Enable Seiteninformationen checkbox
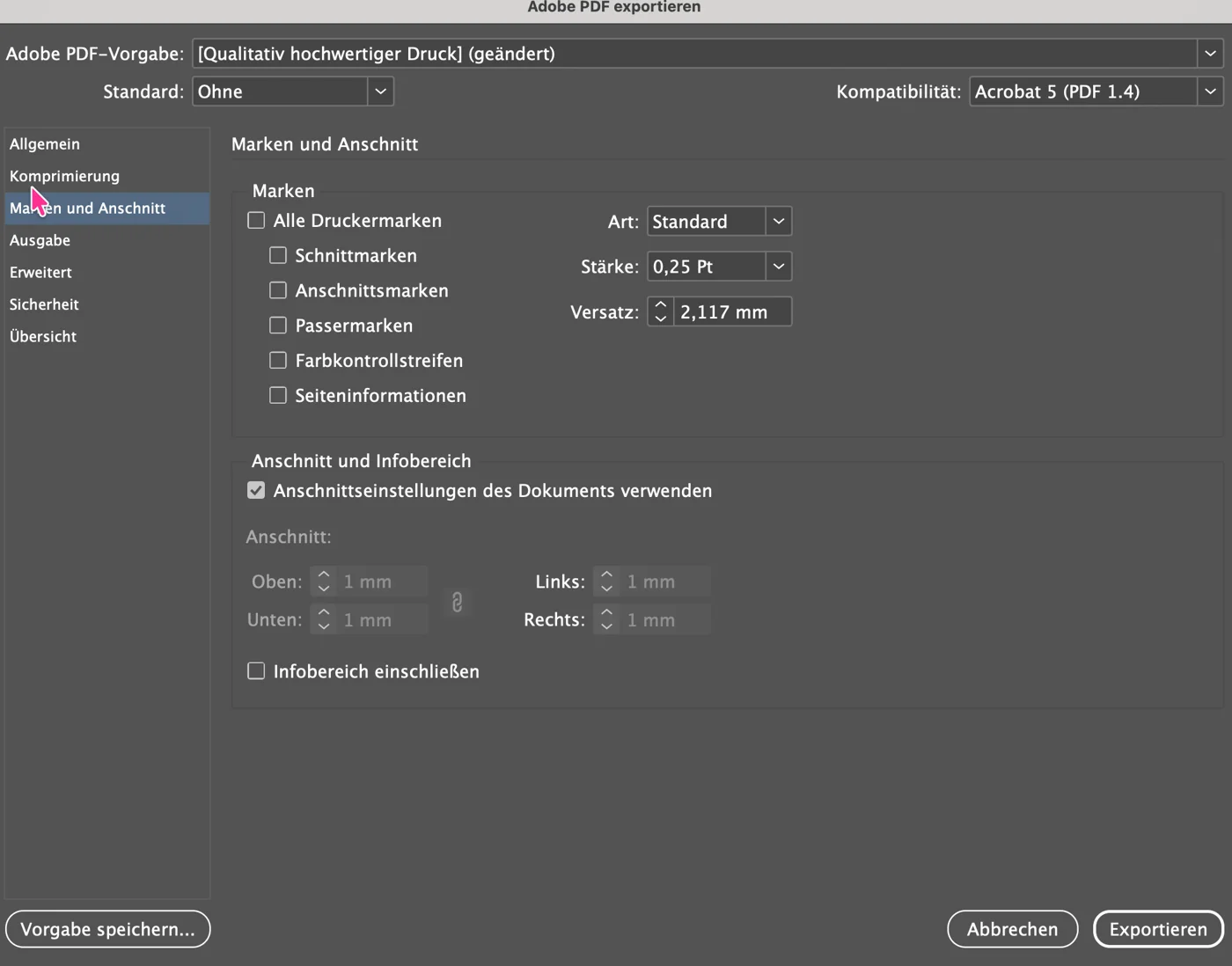The width and height of the screenshot is (1232, 966). click(278, 396)
